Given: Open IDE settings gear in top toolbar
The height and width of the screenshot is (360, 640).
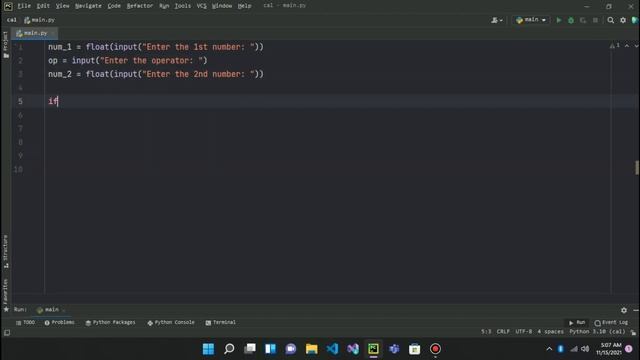Looking at the screenshot, I should [x=623, y=20].
